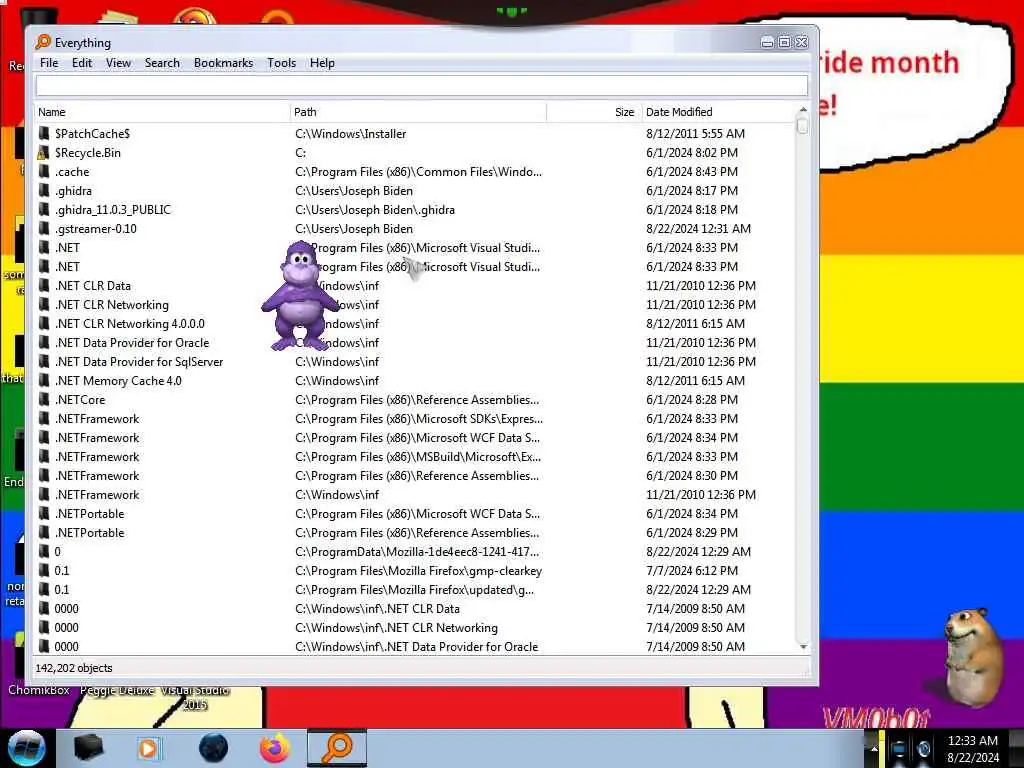The image size is (1024, 768).
Task: Select the .NET CLR Data folder icon
Action: (44, 285)
